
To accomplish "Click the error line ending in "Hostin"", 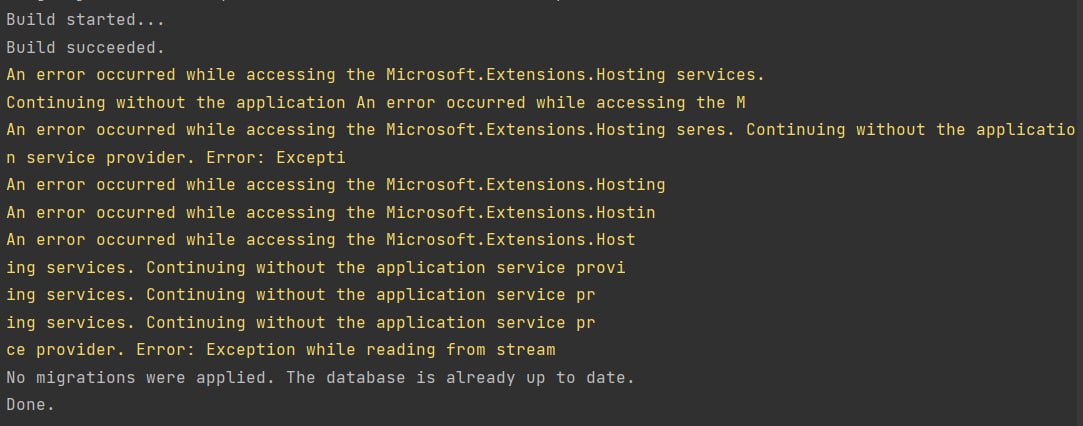I will pos(331,213).
